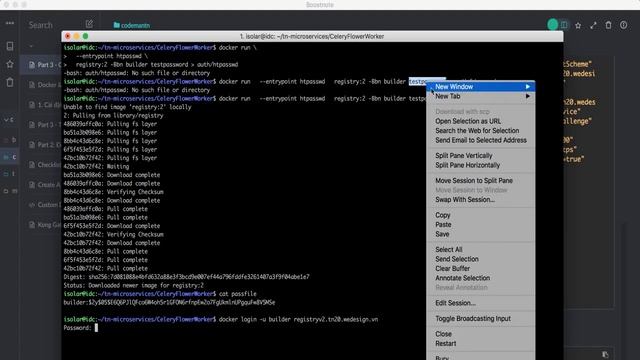Select the 'Checklist' note in Boostnote list

coord(41,165)
